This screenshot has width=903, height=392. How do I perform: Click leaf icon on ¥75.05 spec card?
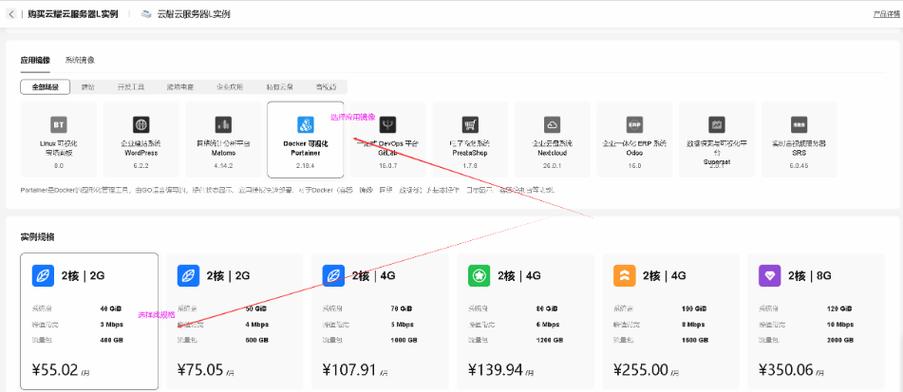pos(188,276)
